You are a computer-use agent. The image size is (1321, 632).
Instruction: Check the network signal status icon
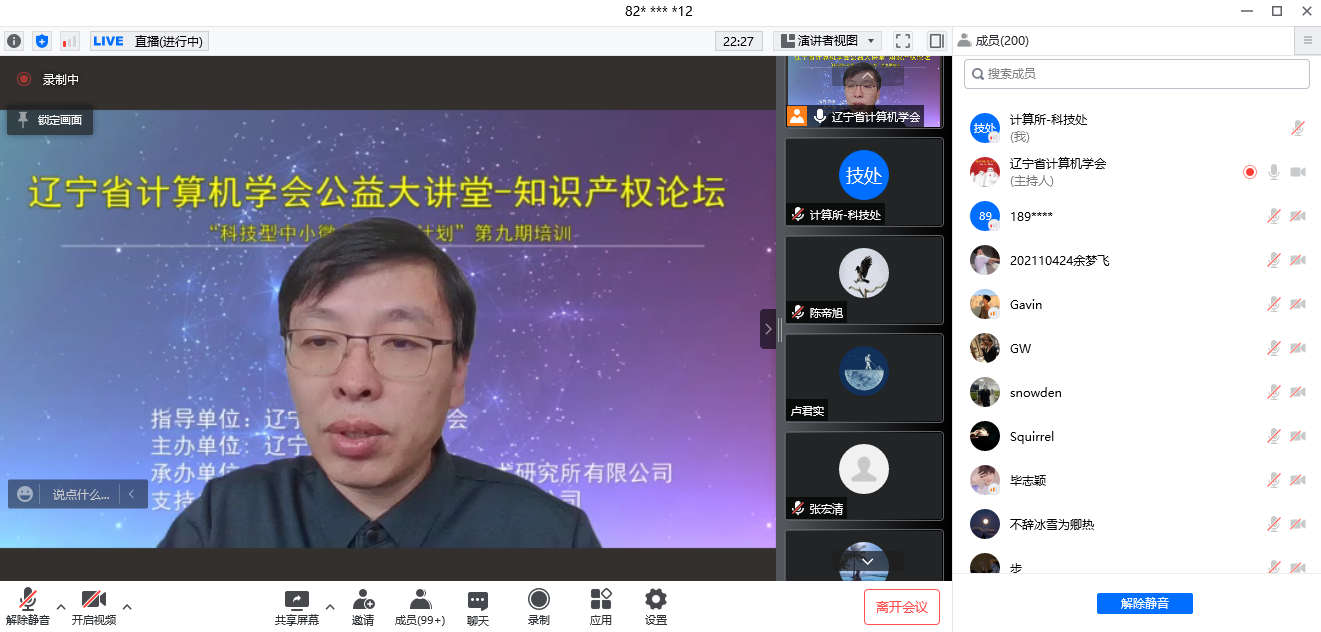(x=69, y=41)
